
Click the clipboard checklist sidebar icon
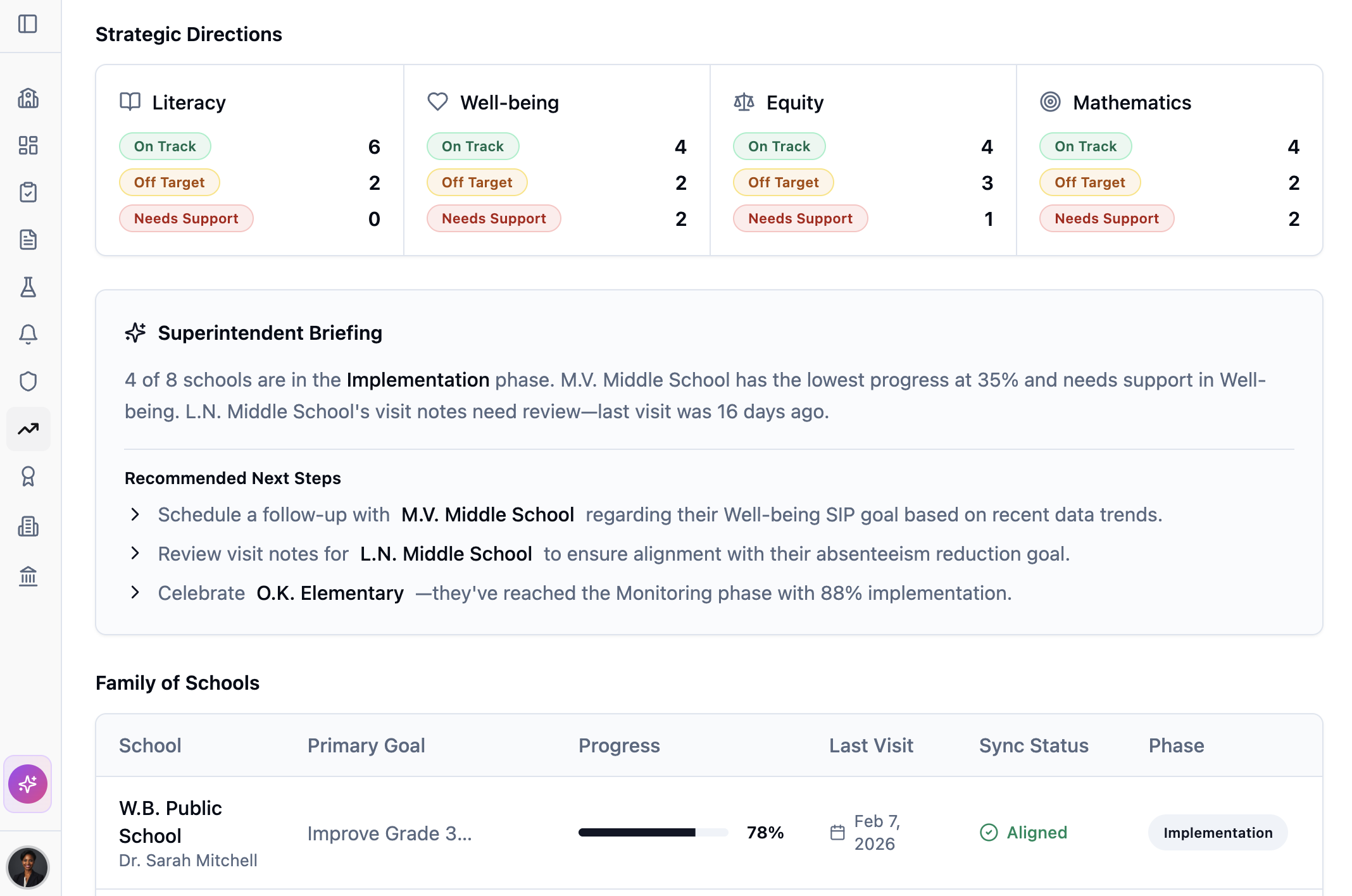pyautogui.click(x=28, y=192)
